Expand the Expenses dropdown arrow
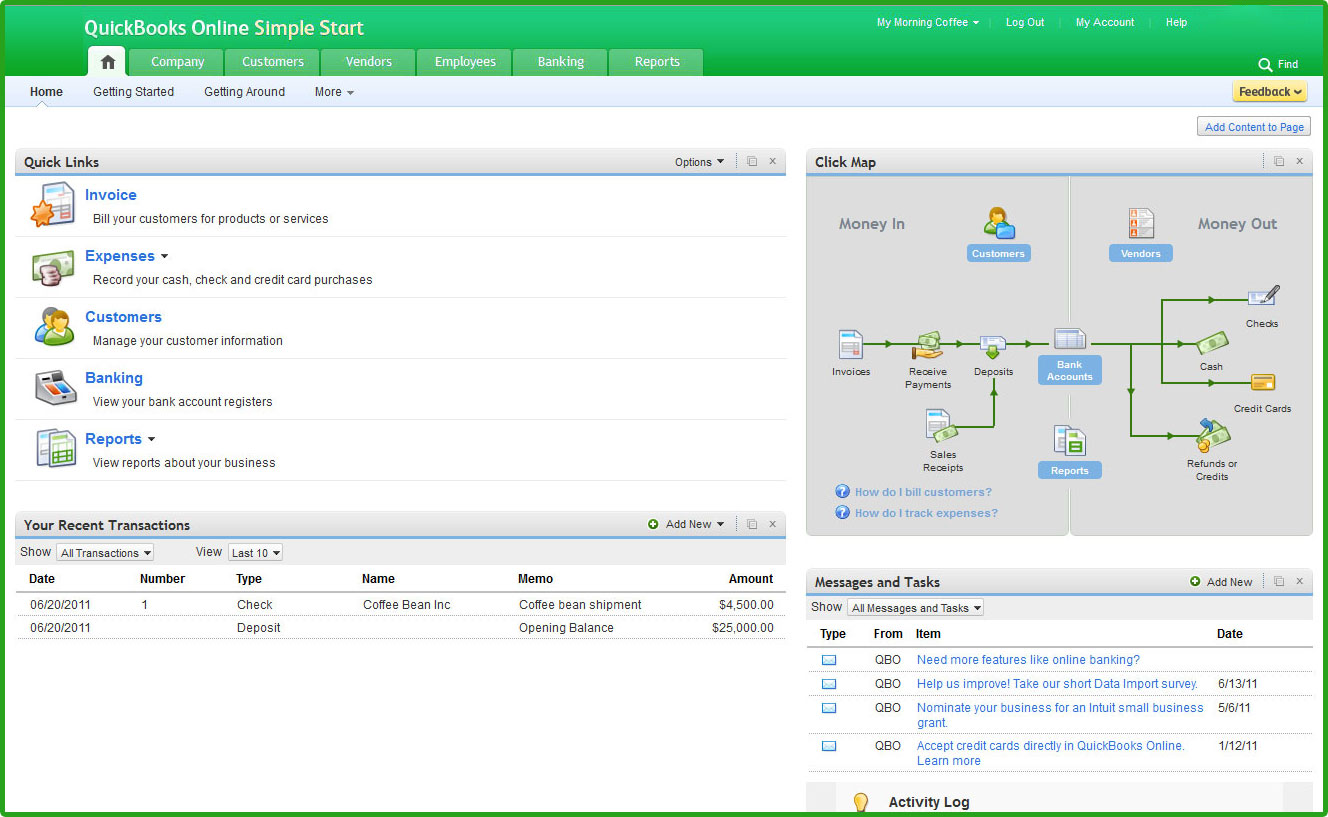 164,257
